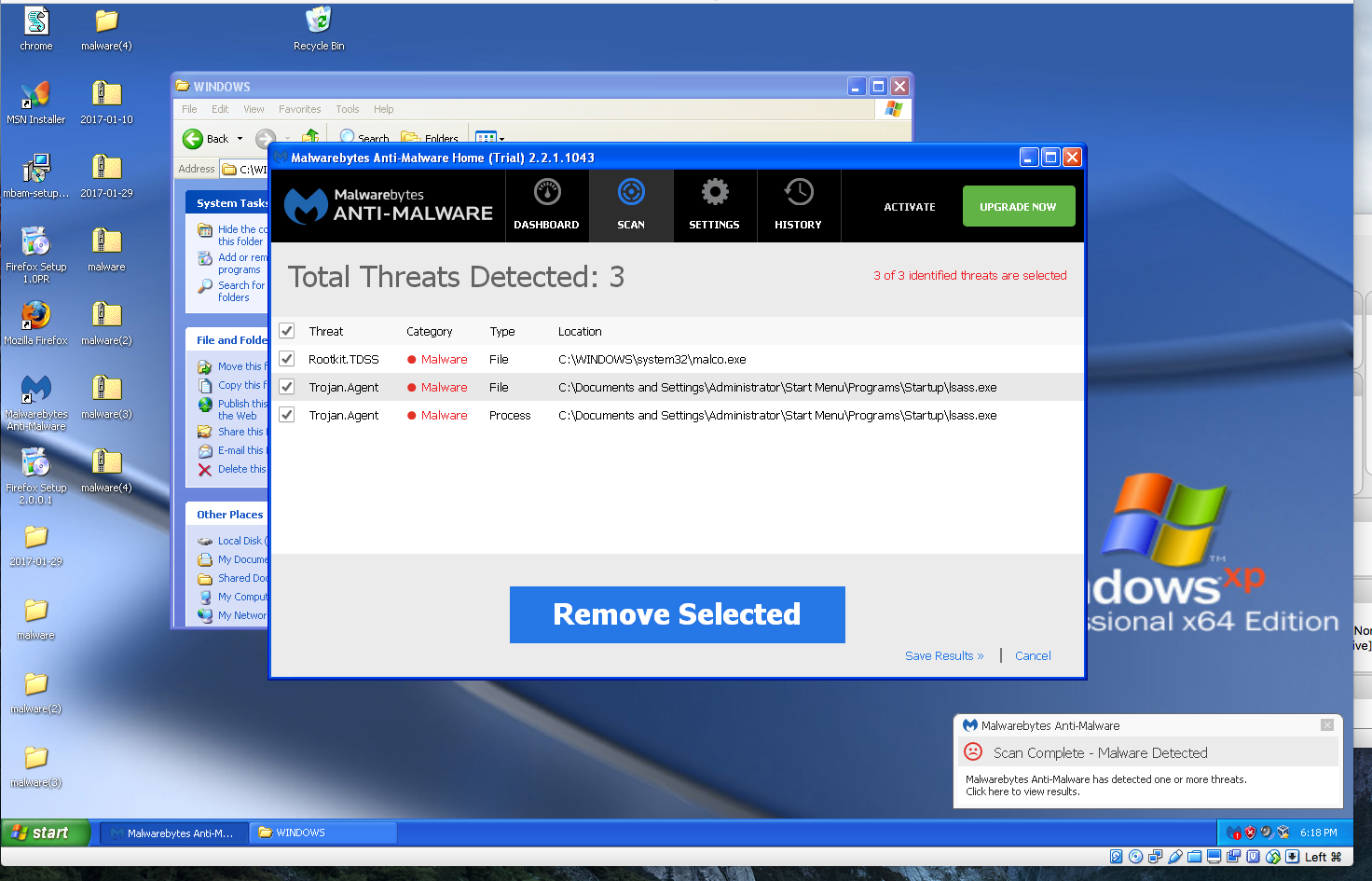Click the Malwarebytes Anti-Malware logo
The width and height of the screenshot is (1372, 881).
388,205
